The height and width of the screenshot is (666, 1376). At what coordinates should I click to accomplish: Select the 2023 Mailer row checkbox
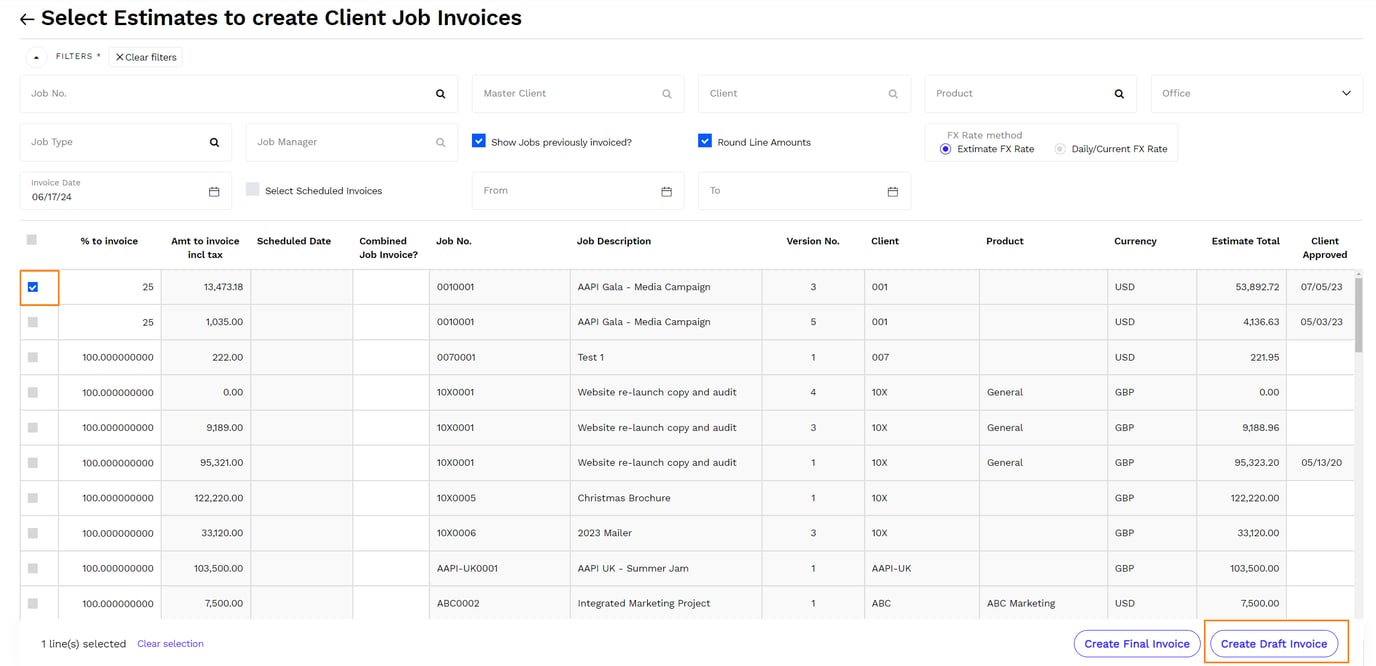pyautogui.click(x=33, y=533)
